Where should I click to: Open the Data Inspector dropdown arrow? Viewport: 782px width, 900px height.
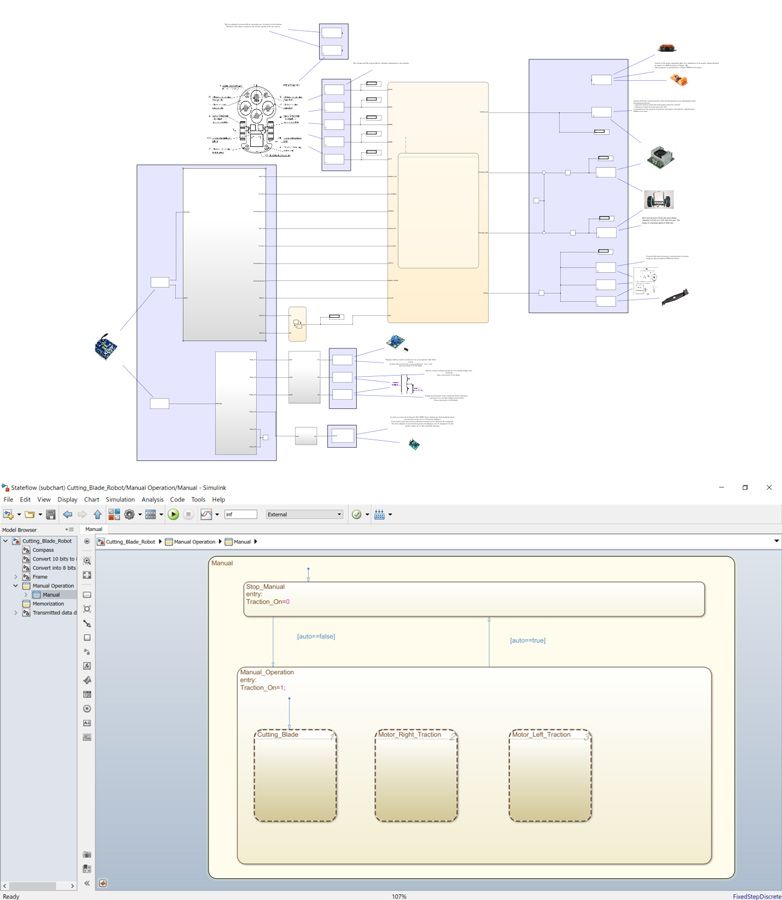[x=216, y=514]
